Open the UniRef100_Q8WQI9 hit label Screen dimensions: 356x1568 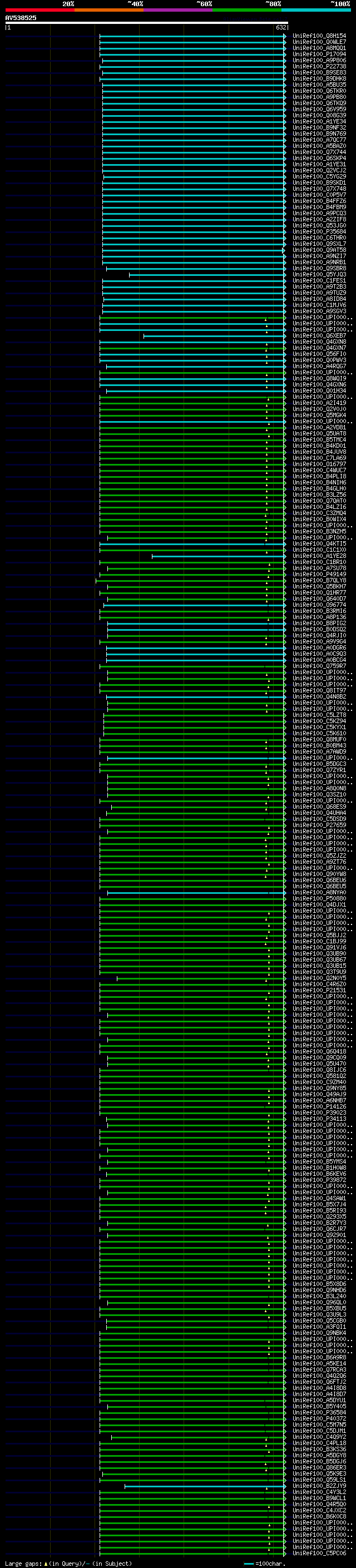(x=319, y=379)
